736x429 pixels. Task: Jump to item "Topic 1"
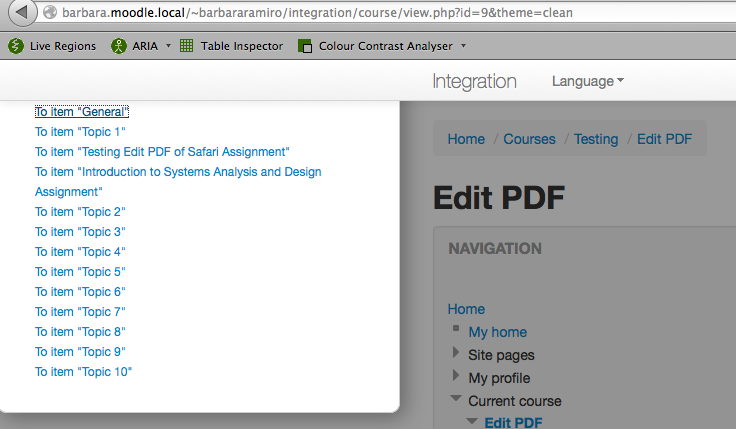pos(80,132)
